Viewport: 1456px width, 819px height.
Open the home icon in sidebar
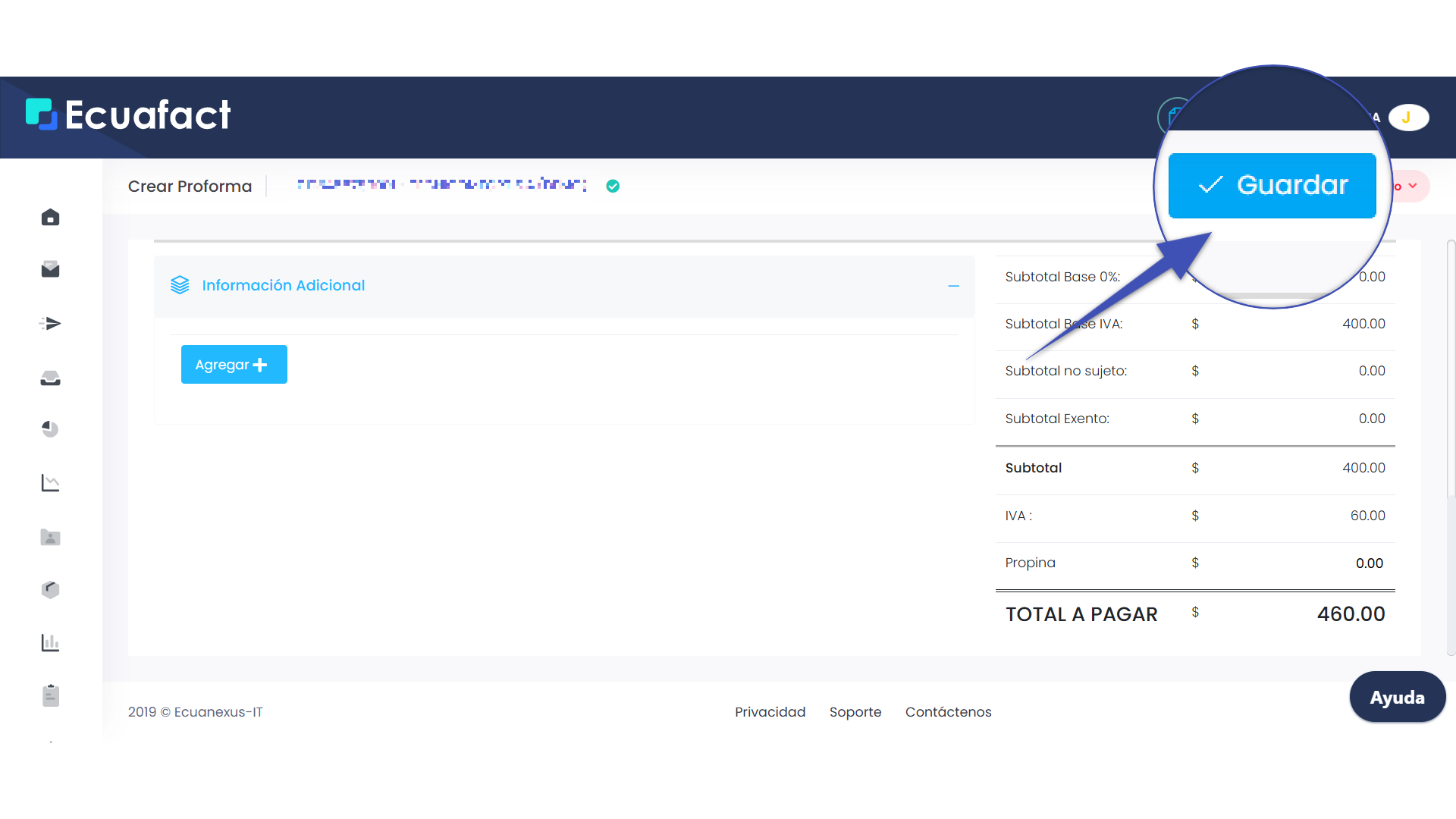pyautogui.click(x=50, y=218)
